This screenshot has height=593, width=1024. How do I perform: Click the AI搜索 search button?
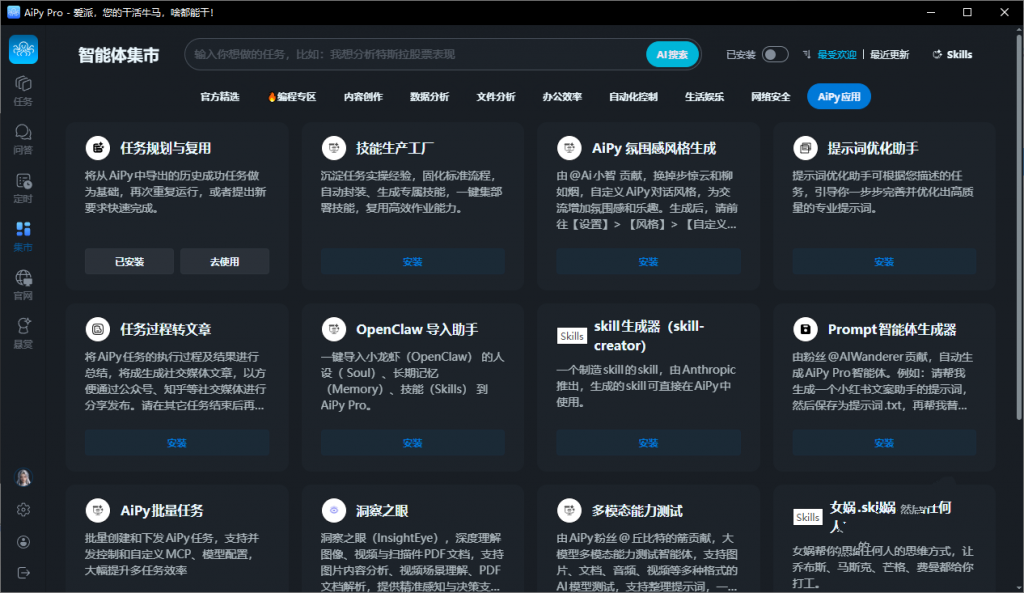point(673,54)
